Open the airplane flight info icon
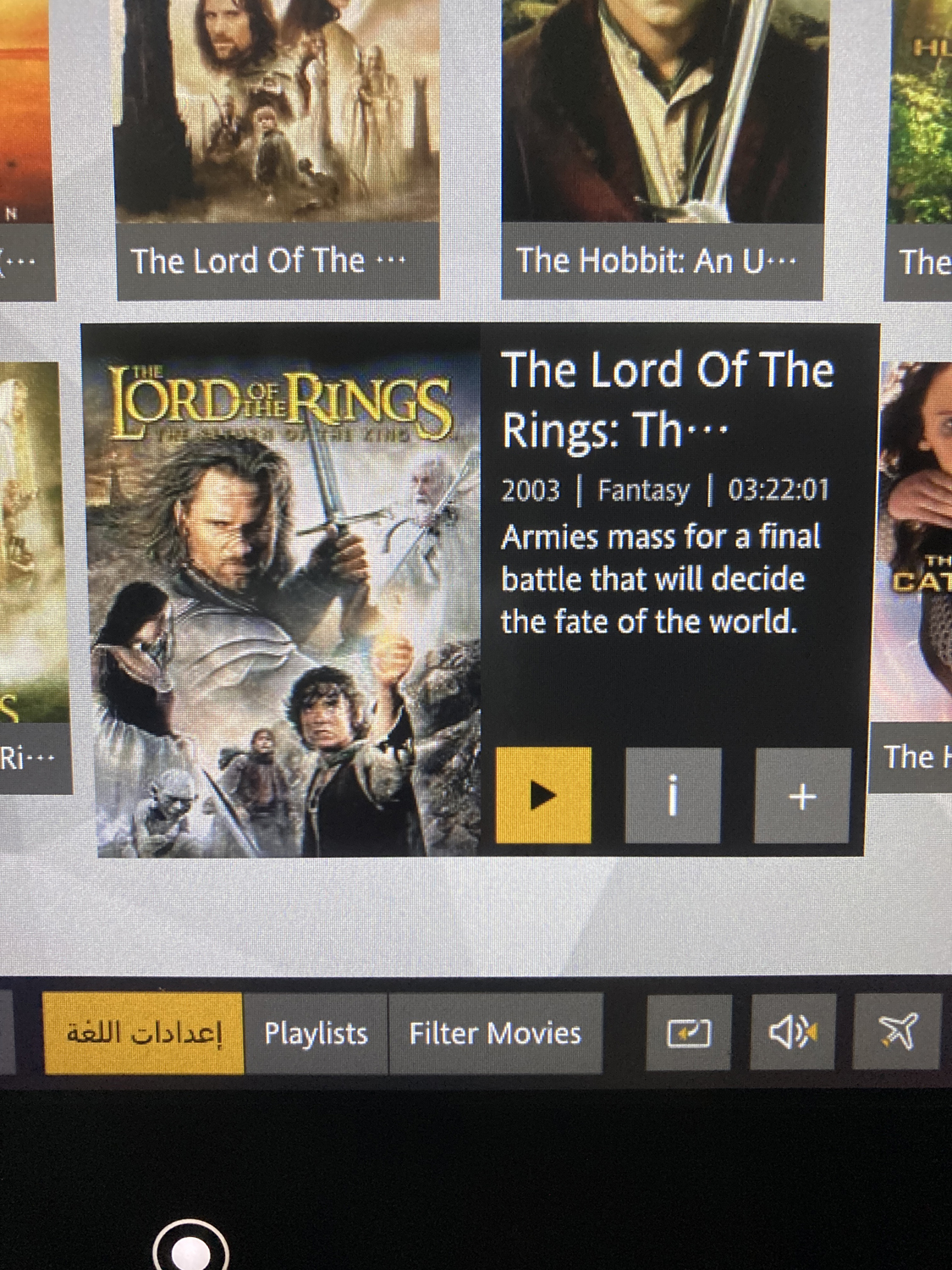Image resolution: width=952 pixels, height=1270 pixels. 896,1032
